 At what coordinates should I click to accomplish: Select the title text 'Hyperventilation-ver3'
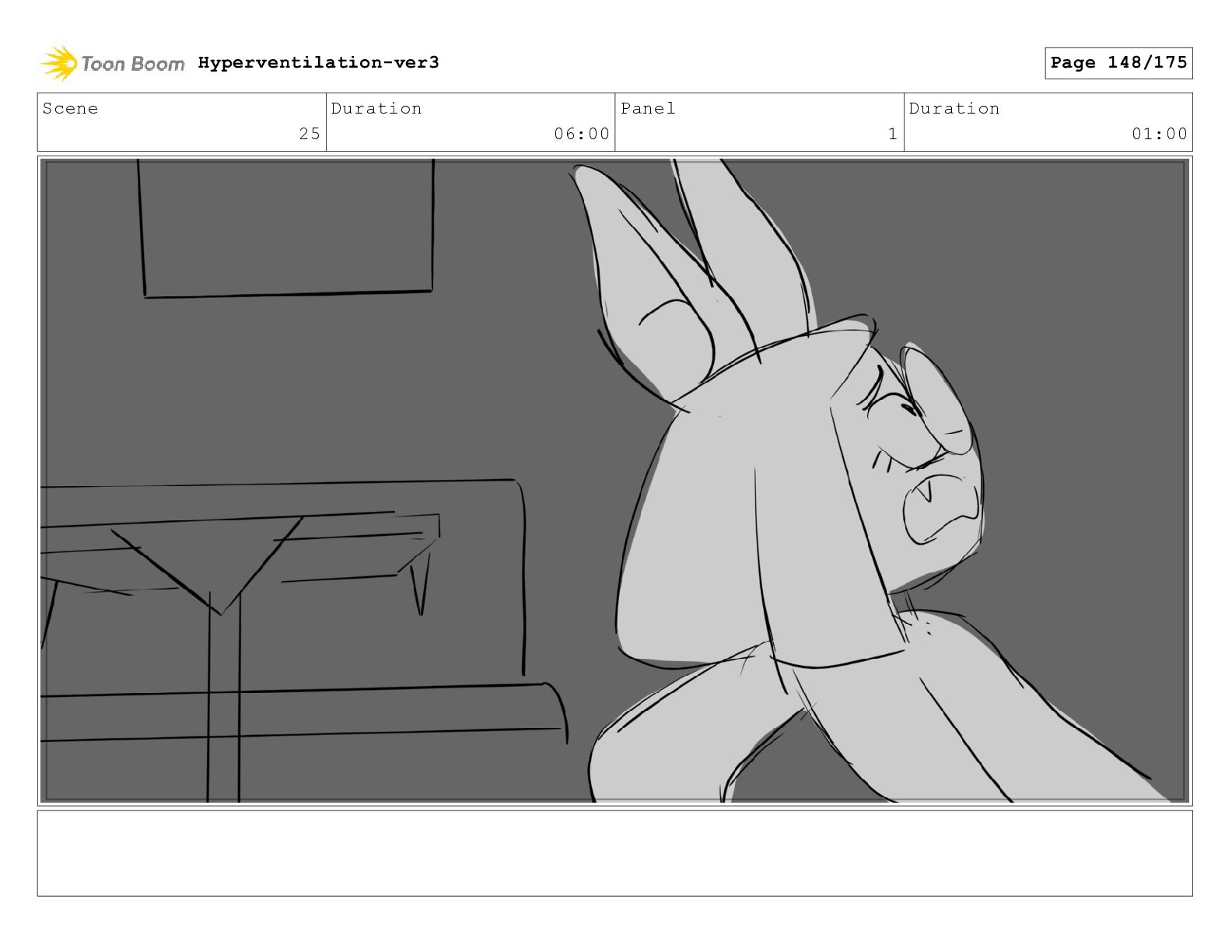pyautogui.click(x=318, y=62)
